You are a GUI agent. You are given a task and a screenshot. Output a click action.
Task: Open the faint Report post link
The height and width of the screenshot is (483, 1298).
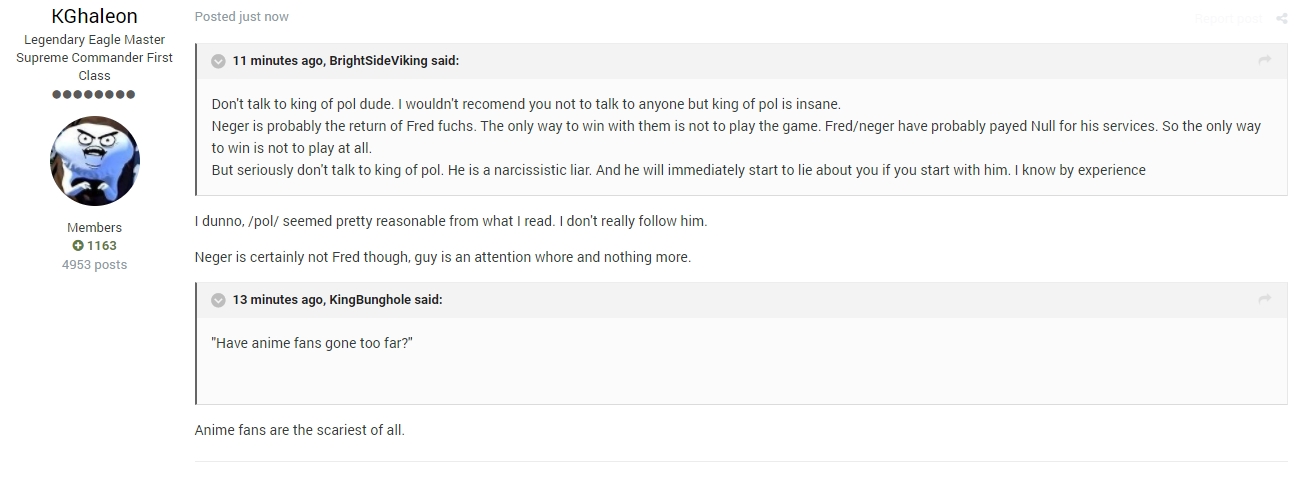tap(1229, 18)
